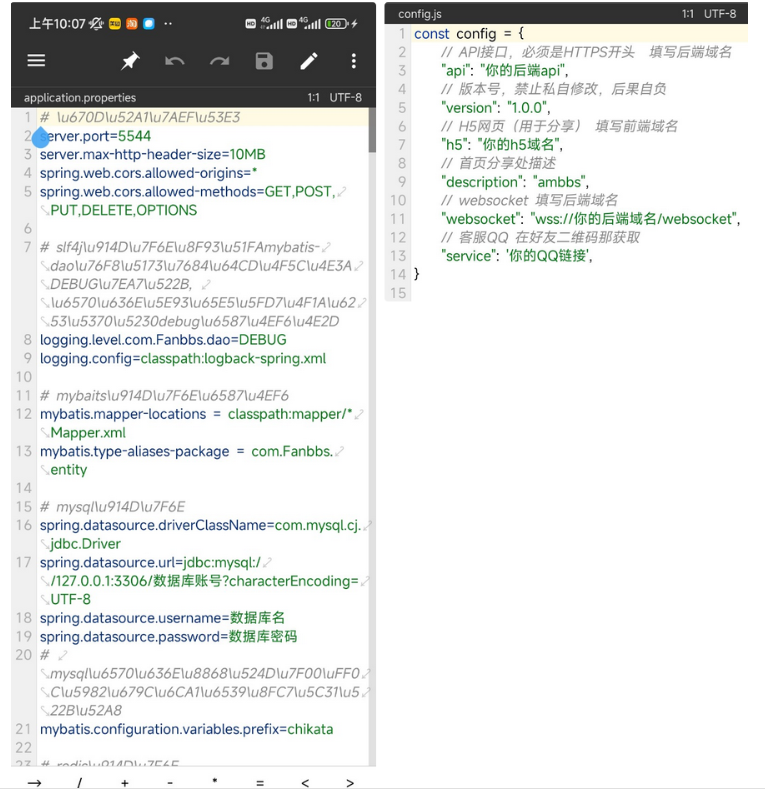Screen dimensions: 765x792
Task: Change UTF-8 encoding for application.properties
Action: point(346,98)
